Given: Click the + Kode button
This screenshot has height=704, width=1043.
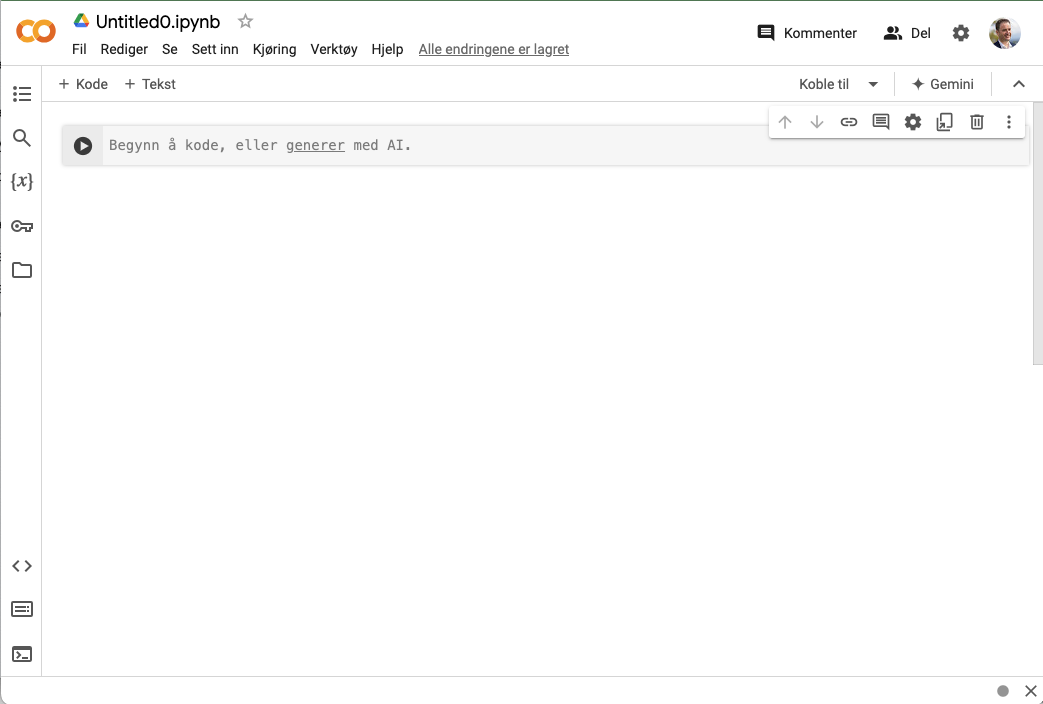Looking at the screenshot, I should [83, 84].
